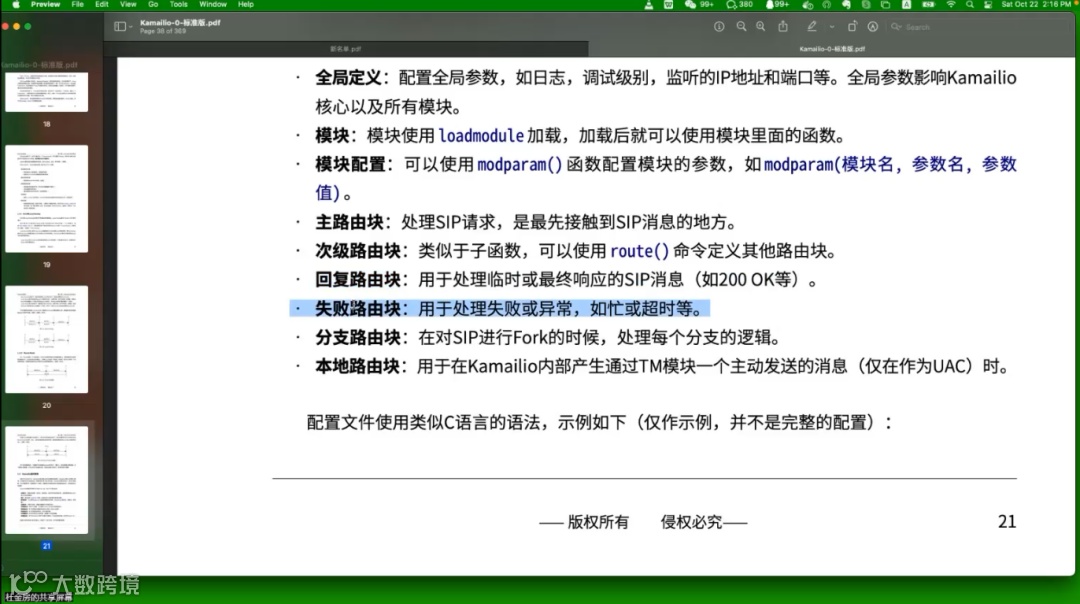This screenshot has width=1080, height=604.
Task: Click the date and time display
Action: pos(1037,5)
